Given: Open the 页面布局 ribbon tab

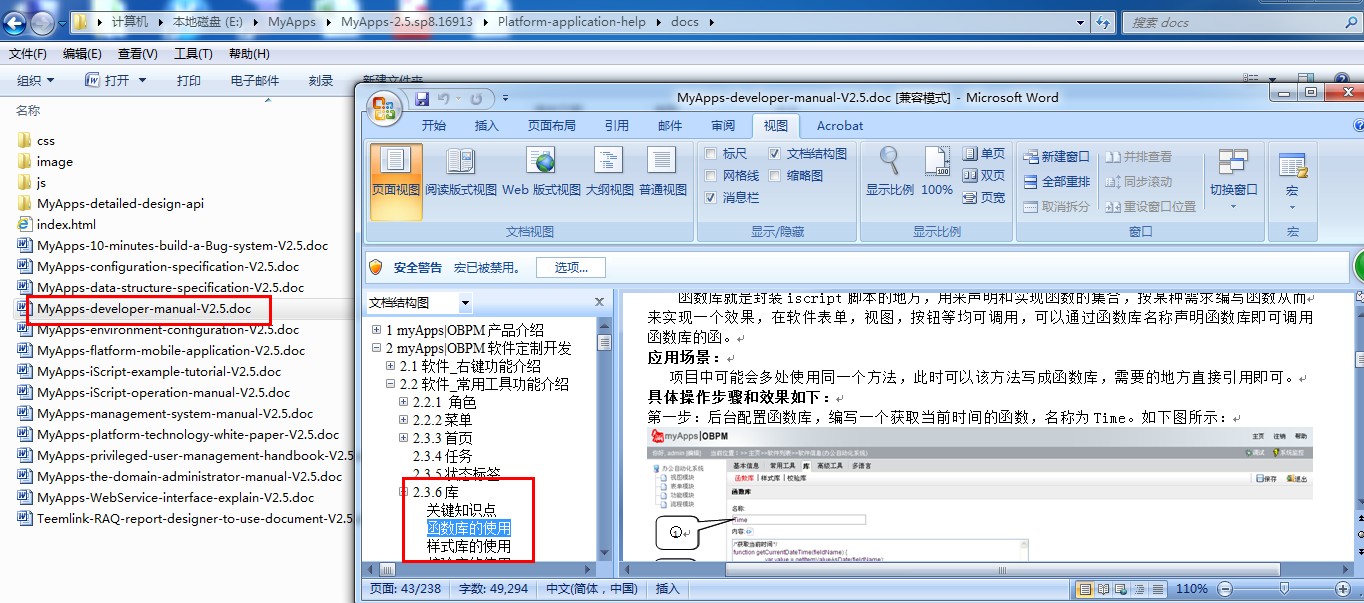Looking at the screenshot, I should (552, 126).
